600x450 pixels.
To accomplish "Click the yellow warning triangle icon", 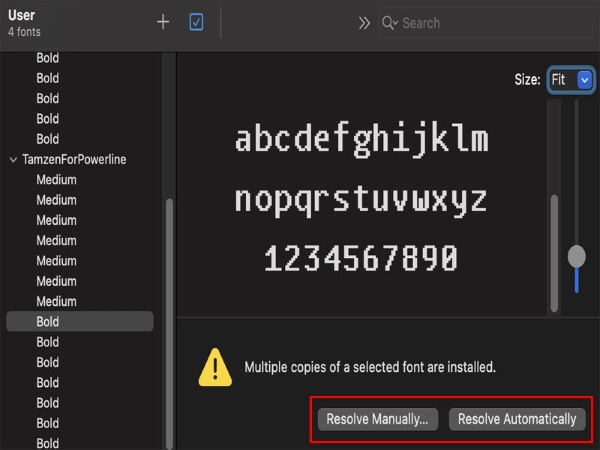I will pos(215,367).
